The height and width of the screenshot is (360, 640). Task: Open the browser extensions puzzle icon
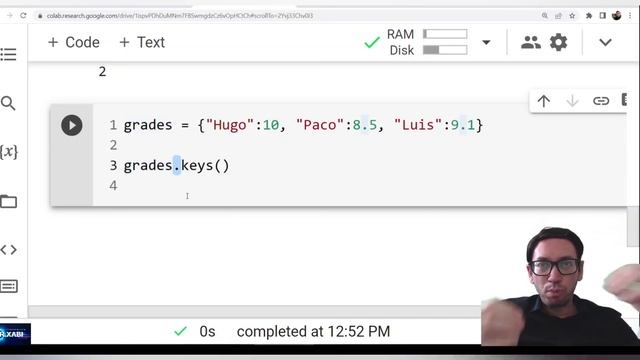click(x=589, y=16)
